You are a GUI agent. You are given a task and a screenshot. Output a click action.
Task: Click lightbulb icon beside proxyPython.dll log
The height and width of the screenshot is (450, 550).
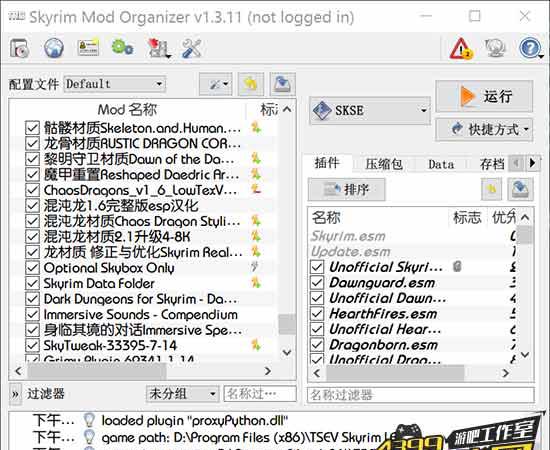[x=89, y=420]
